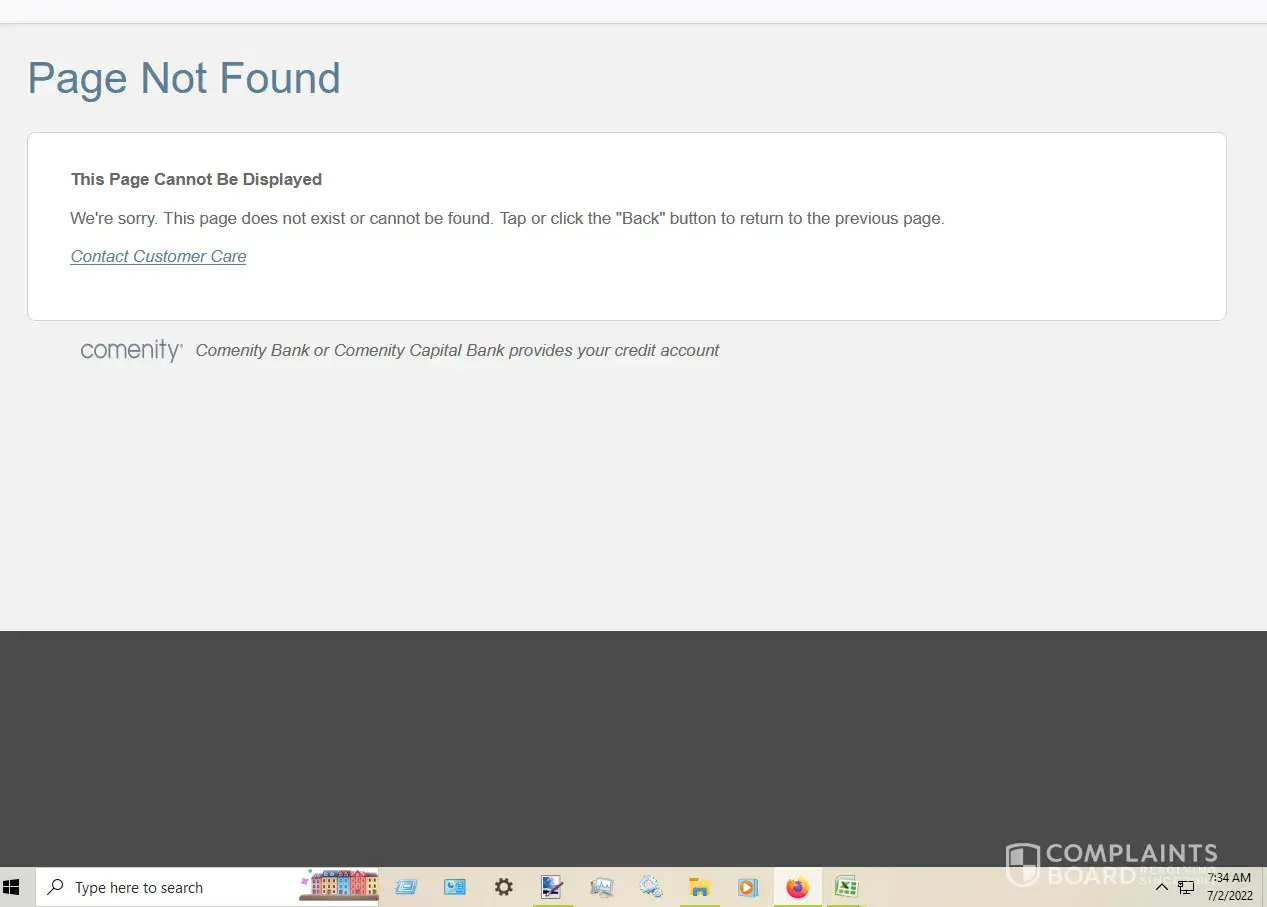The image size is (1267, 907).
Task: Open the performance monitor taskbar icon
Action: (601, 887)
